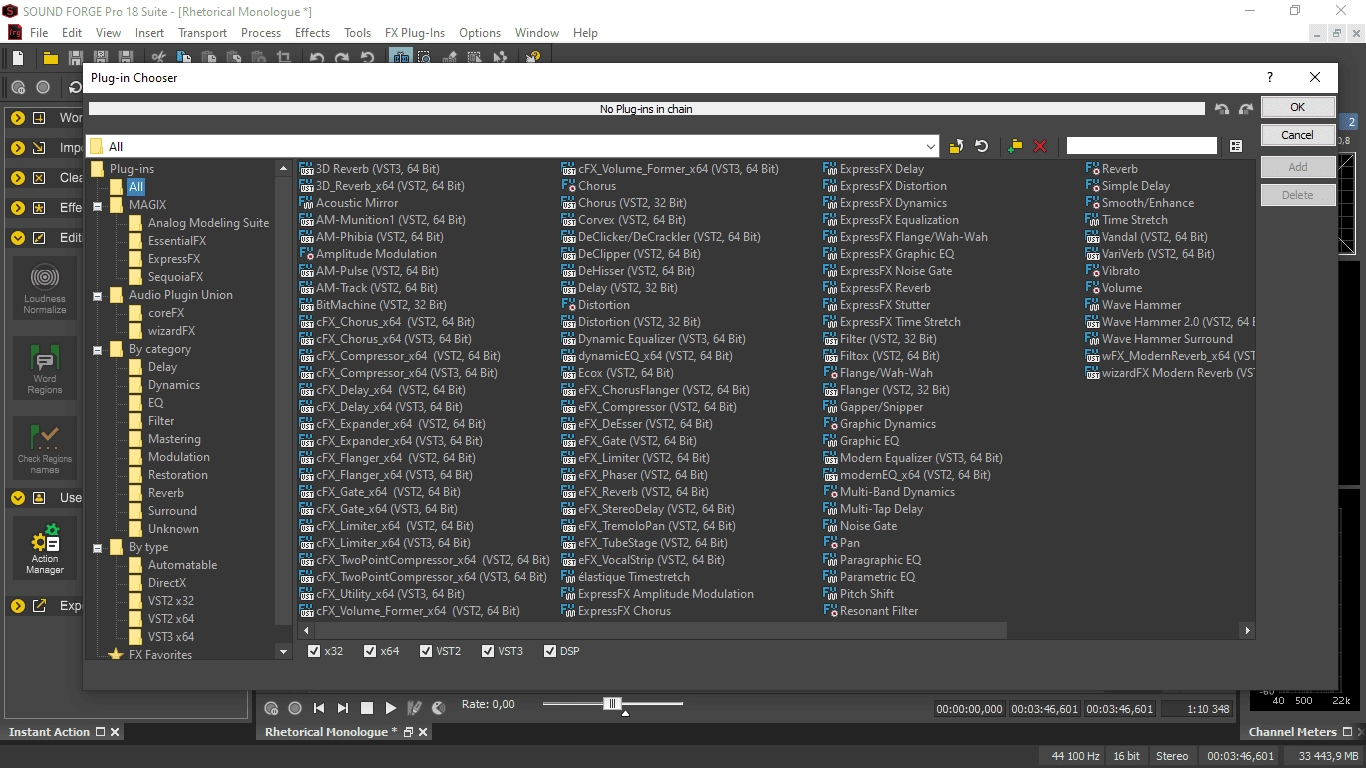
Task: Click the Check Regions names icon
Action: (45, 449)
